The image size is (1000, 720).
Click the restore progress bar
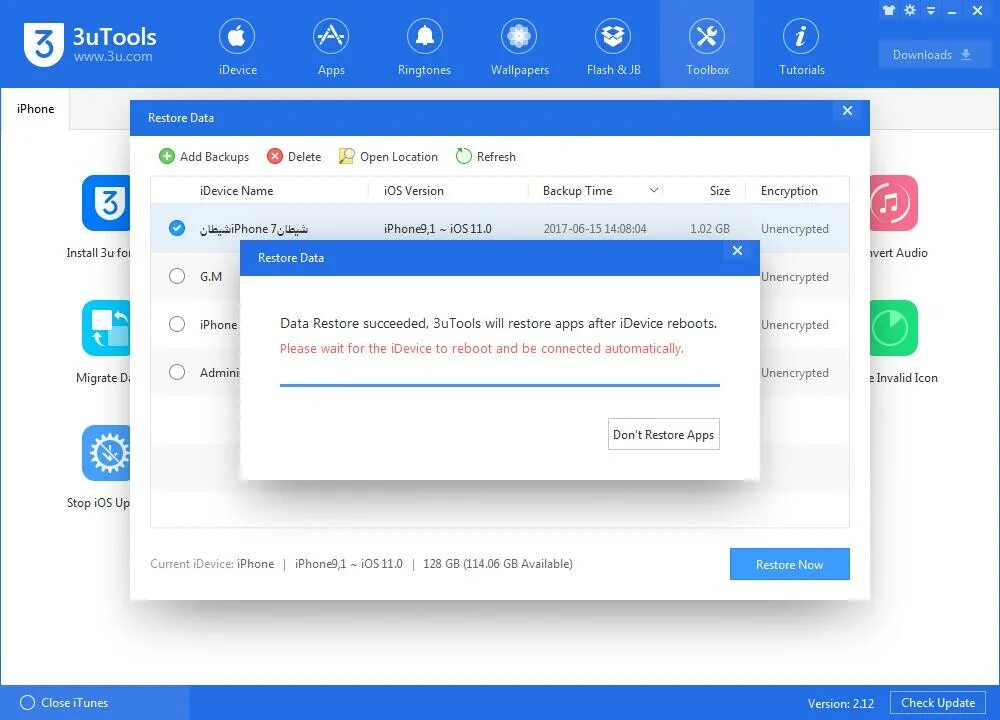(500, 385)
